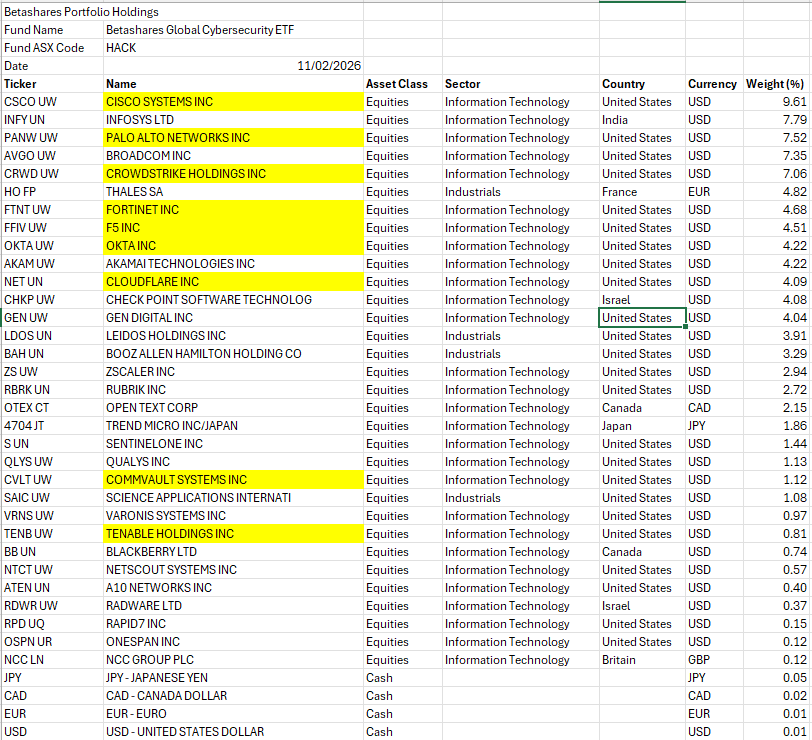Select the JPY - JAPANESE YEN cell
The width and height of the screenshot is (812, 740).
point(232,678)
